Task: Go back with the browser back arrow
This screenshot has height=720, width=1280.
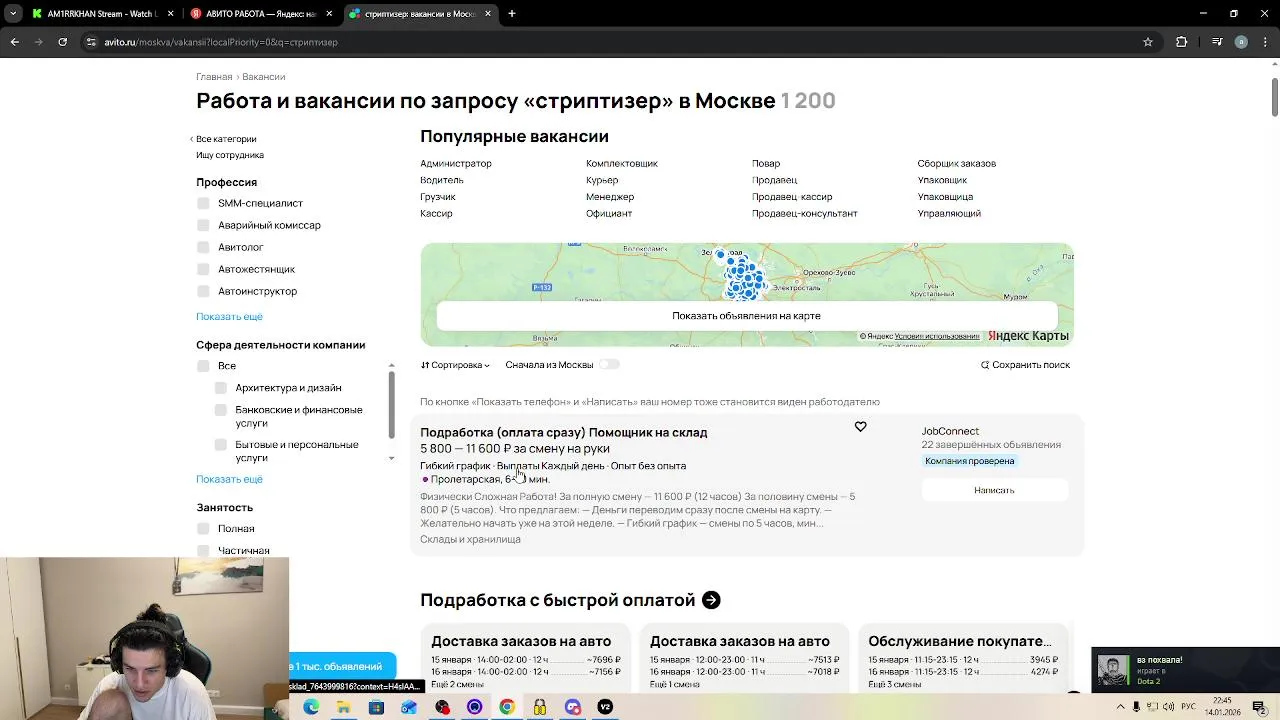Action: 14,42
